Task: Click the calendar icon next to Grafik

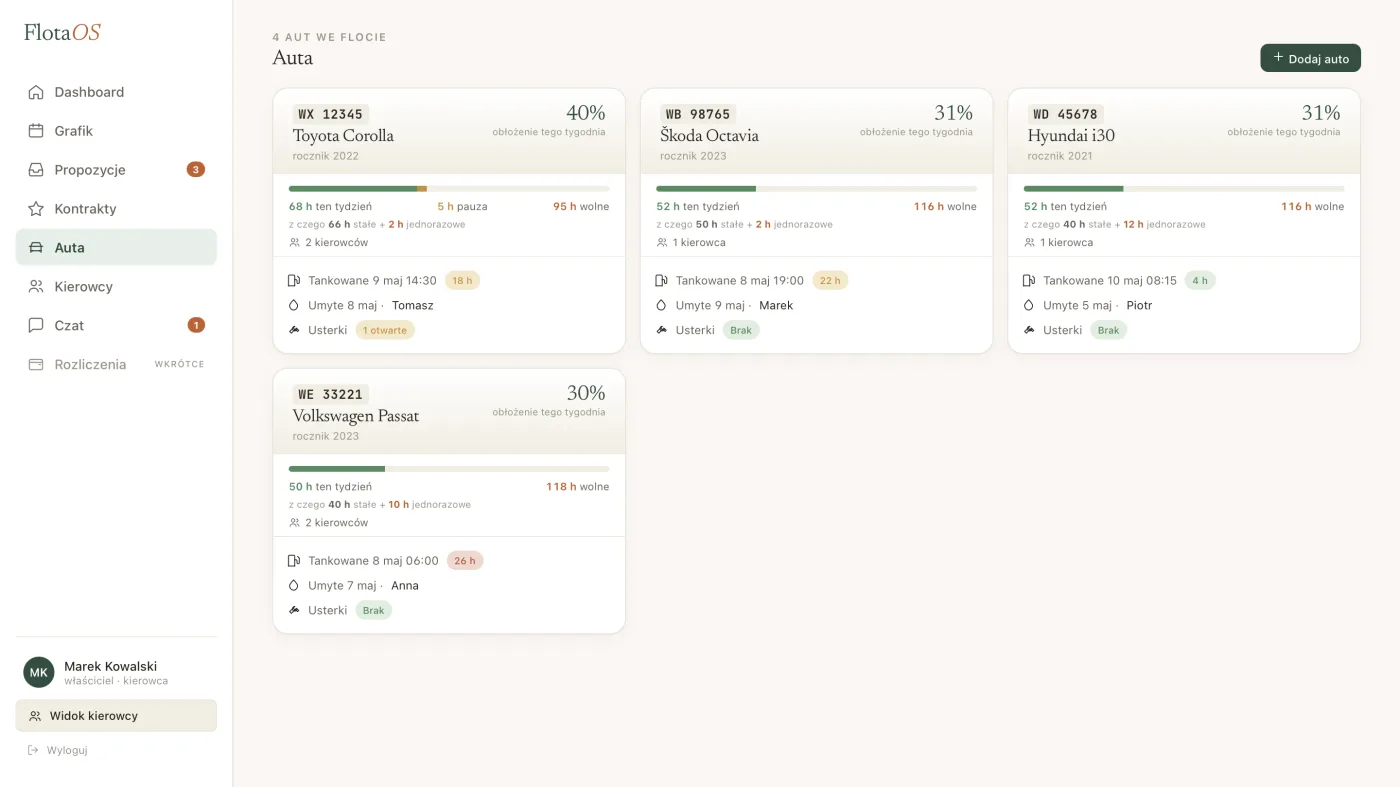Action: (36, 131)
